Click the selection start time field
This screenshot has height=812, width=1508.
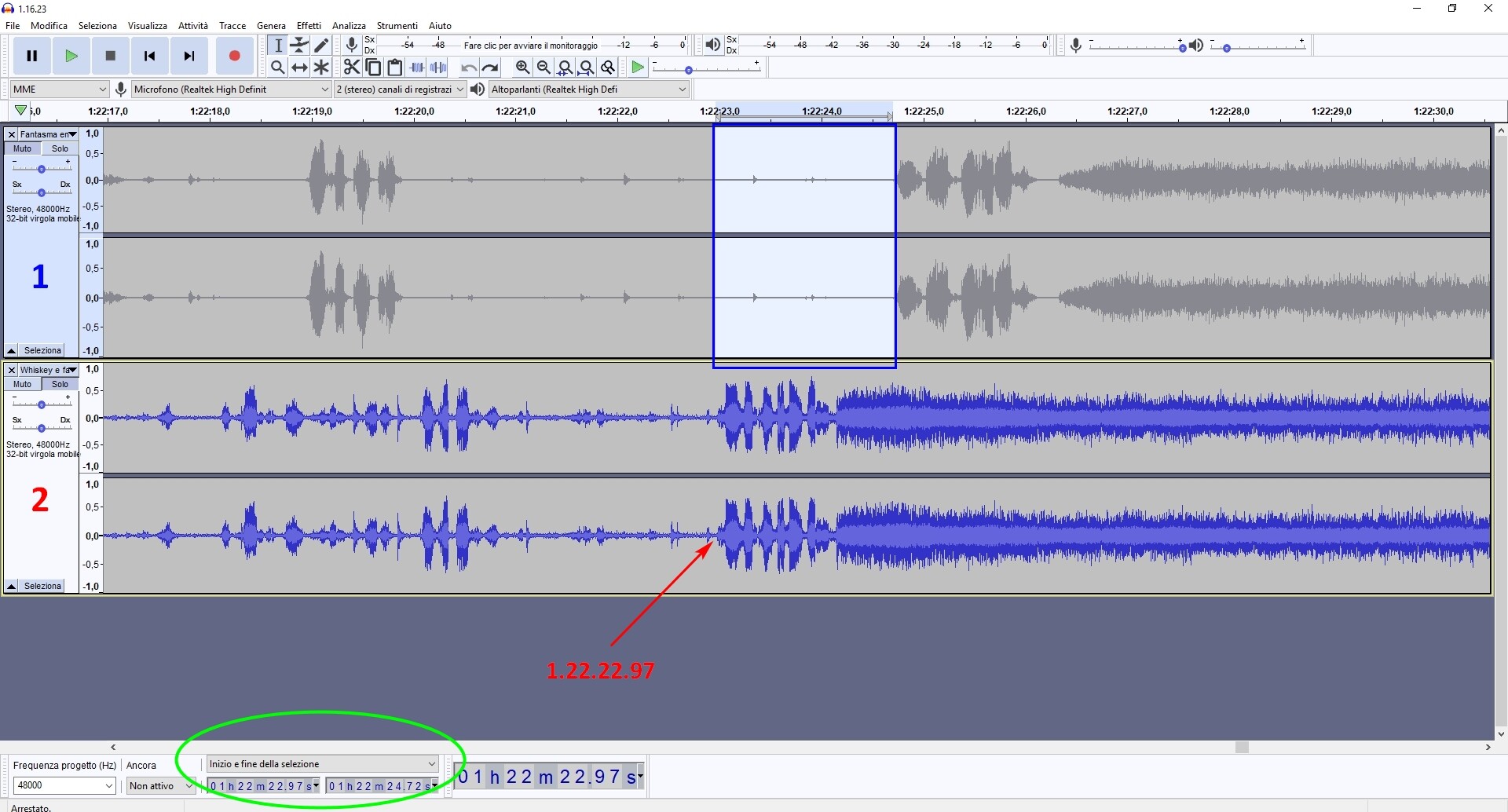click(264, 786)
